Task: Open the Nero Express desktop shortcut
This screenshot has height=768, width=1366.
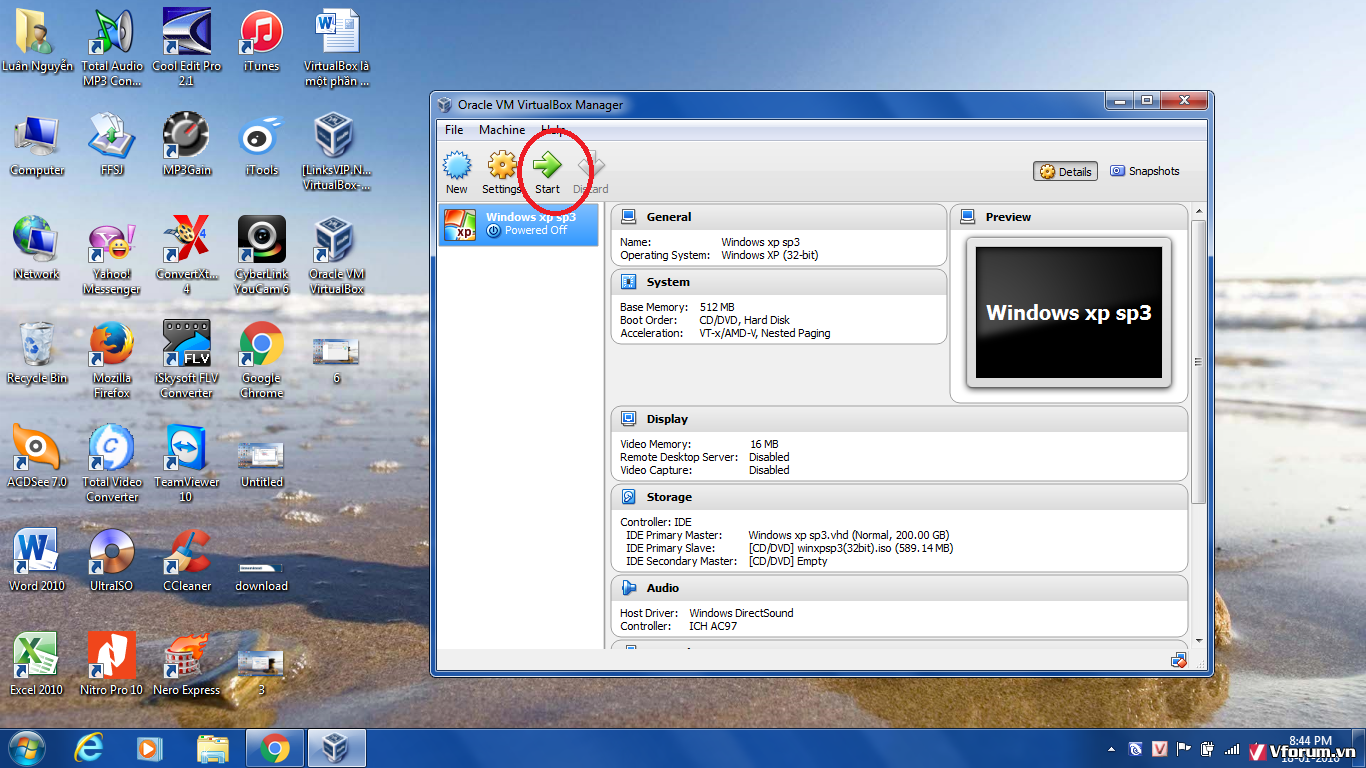Action: 187,663
